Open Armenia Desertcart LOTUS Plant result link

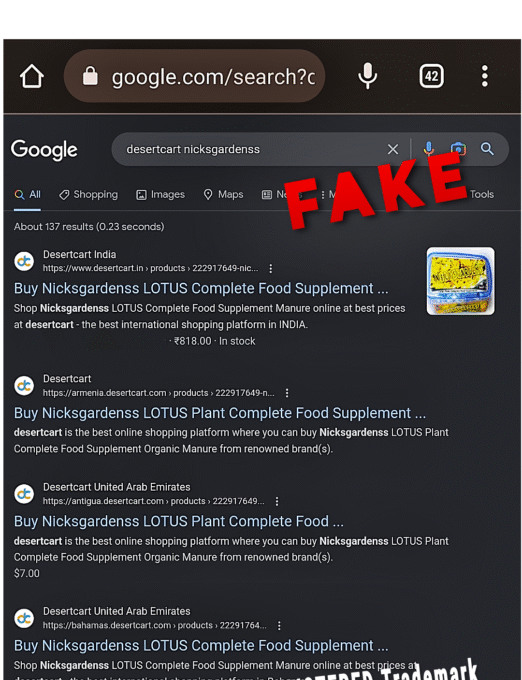tap(220, 413)
